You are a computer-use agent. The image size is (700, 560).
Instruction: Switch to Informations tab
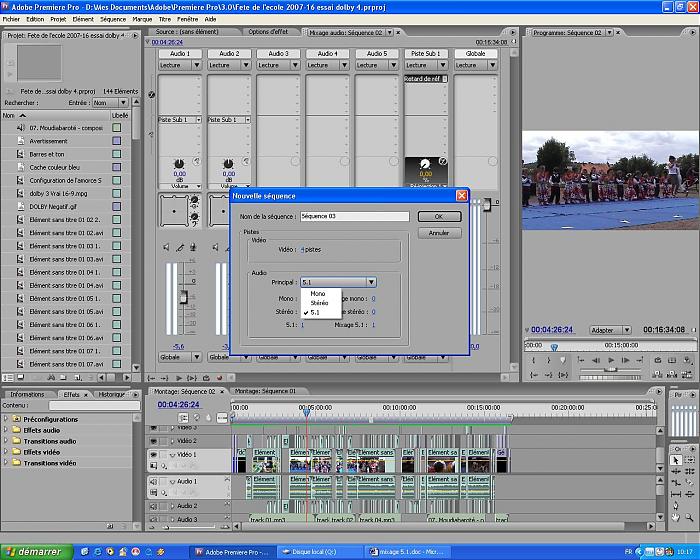(27, 394)
